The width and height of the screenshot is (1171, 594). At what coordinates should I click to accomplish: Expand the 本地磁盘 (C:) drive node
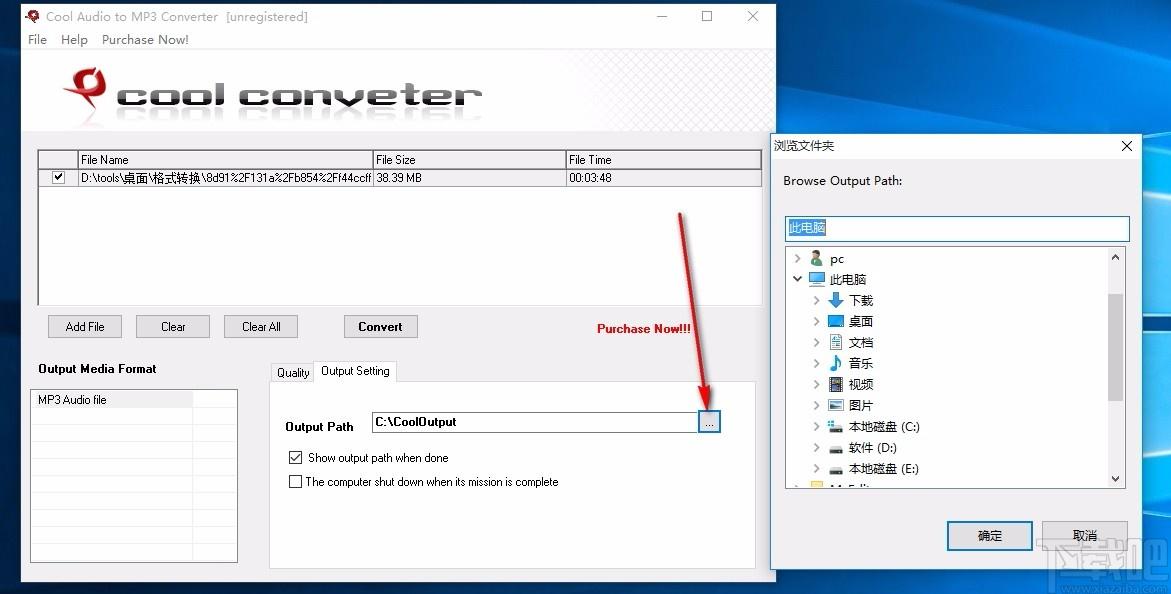coord(816,427)
